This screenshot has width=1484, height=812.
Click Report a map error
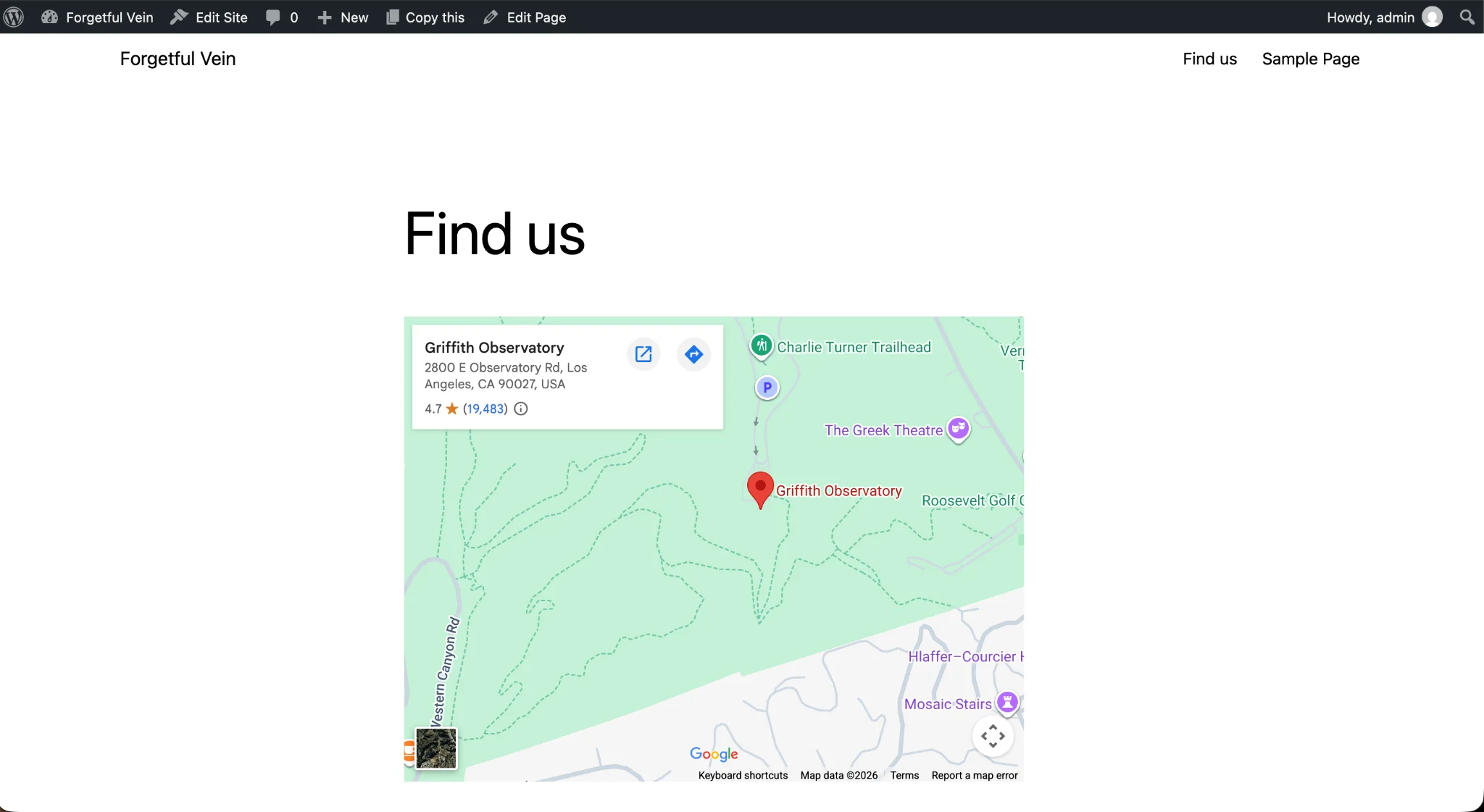click(975, 775)
